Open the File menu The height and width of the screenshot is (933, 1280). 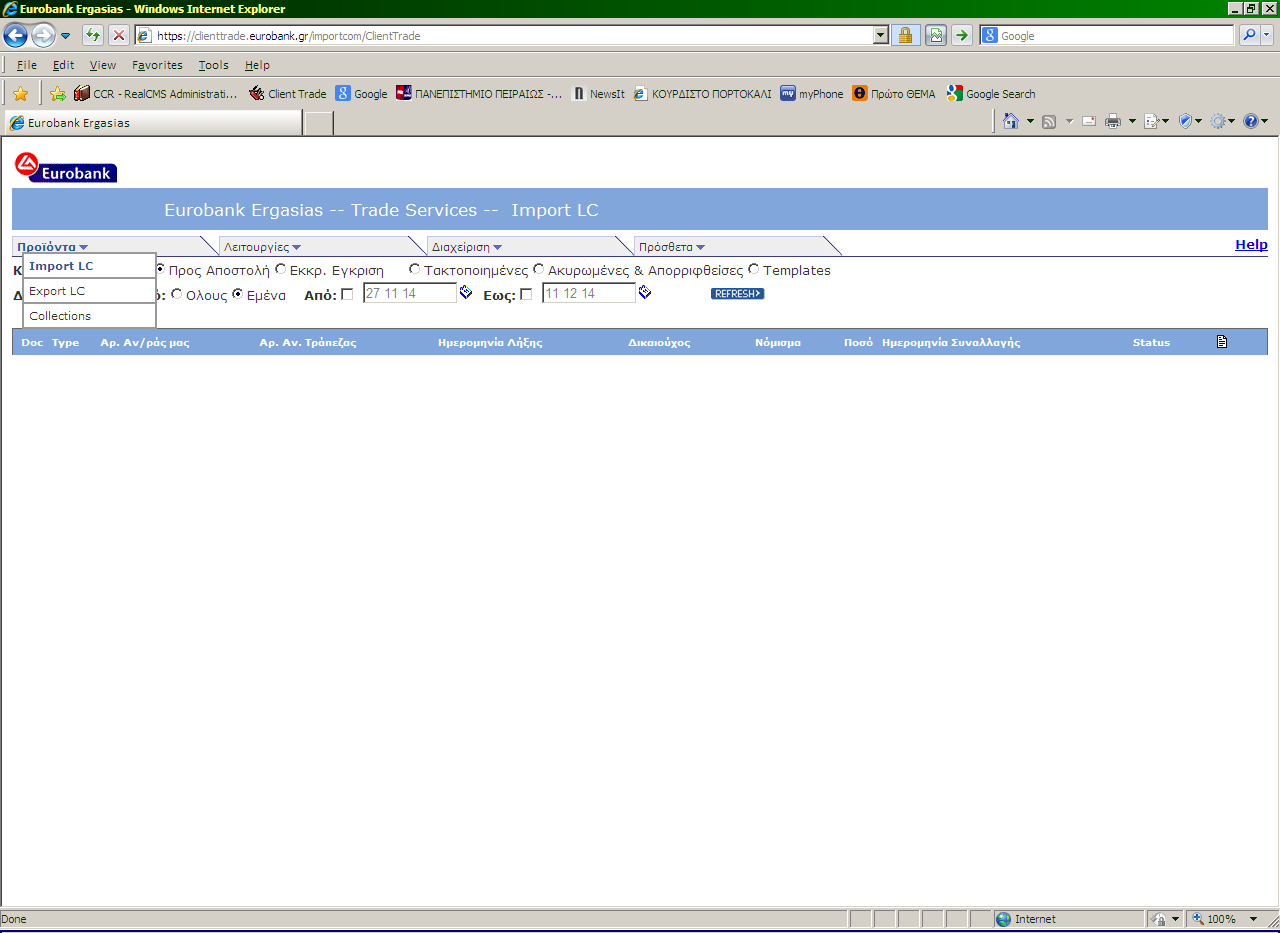point(27,65)
